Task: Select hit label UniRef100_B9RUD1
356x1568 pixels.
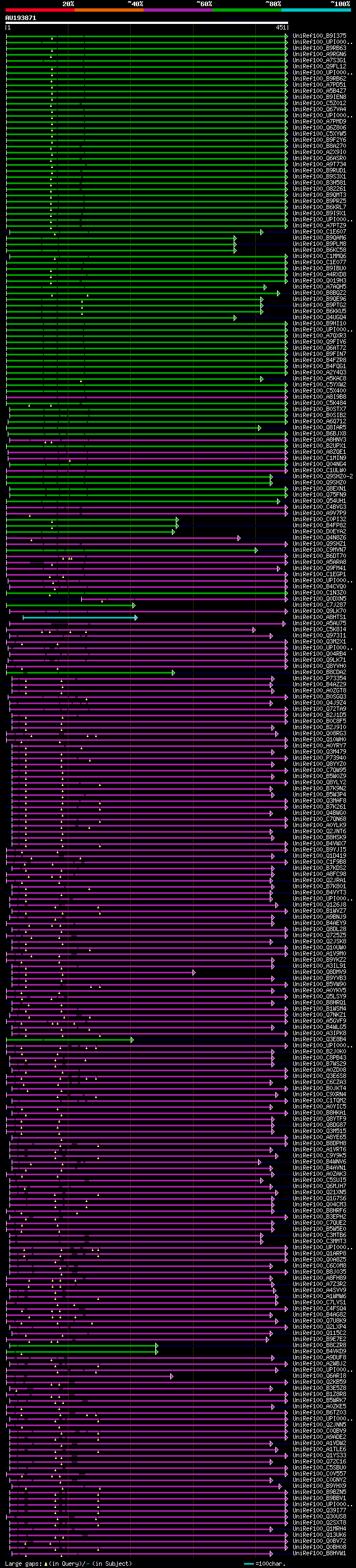Action: tap(319, 170)
